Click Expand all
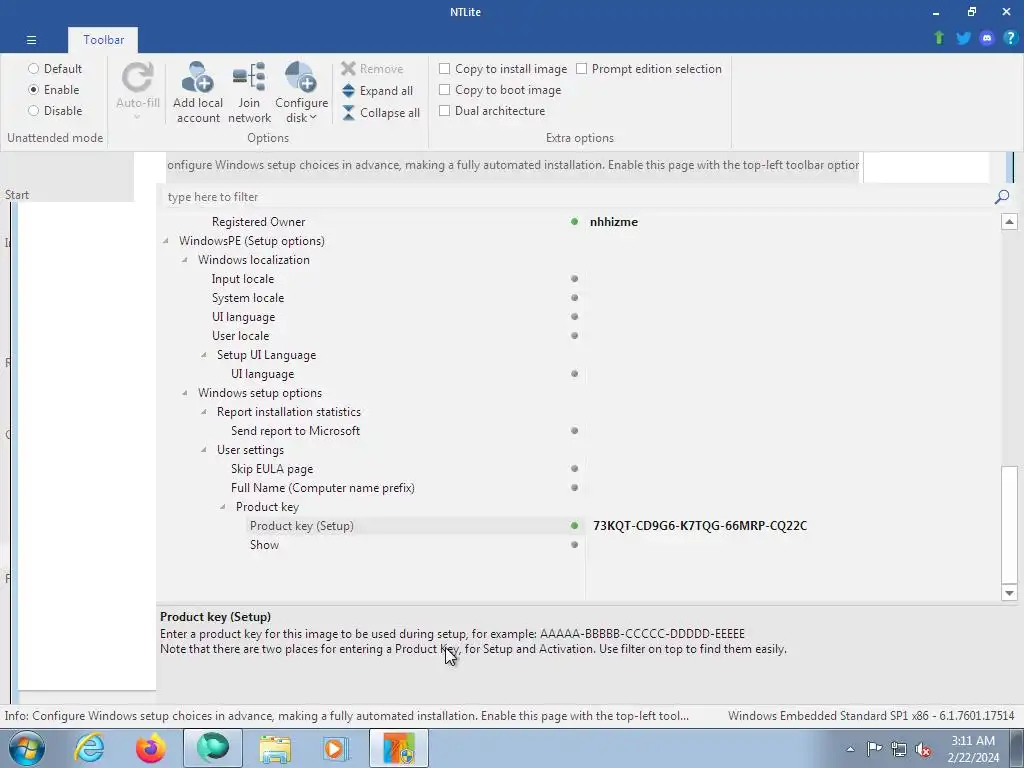 pyautogui.click(x=377, y=91)
